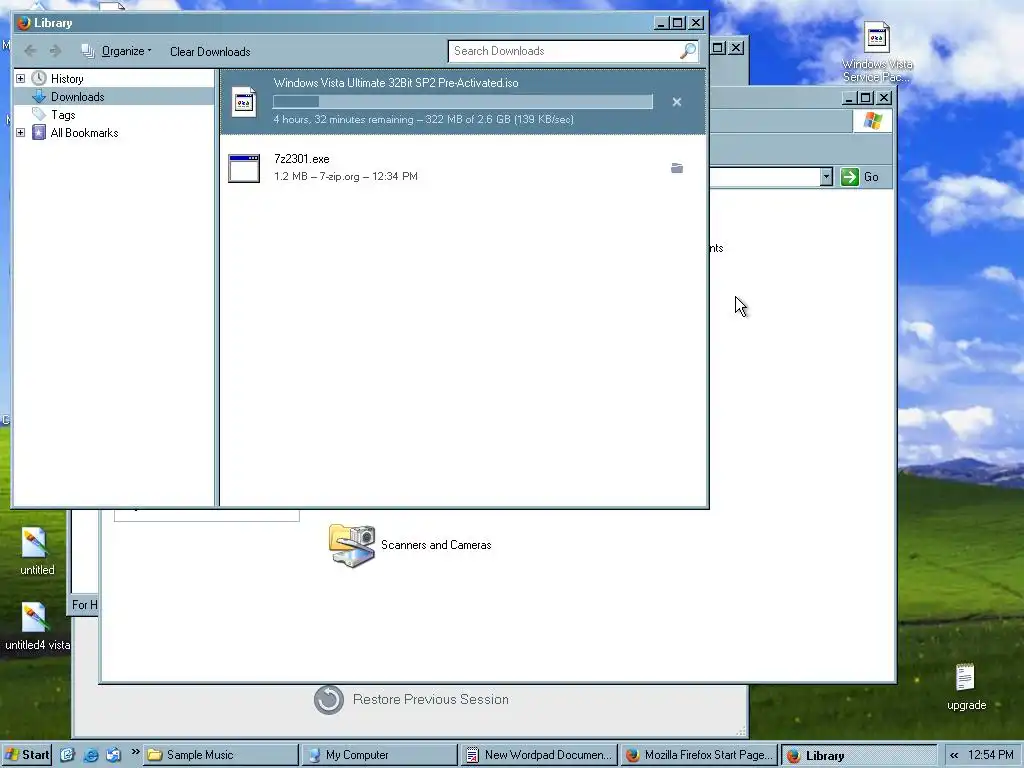
Task: Maximize the My Computer window behind Library
Action: [866, 98]
